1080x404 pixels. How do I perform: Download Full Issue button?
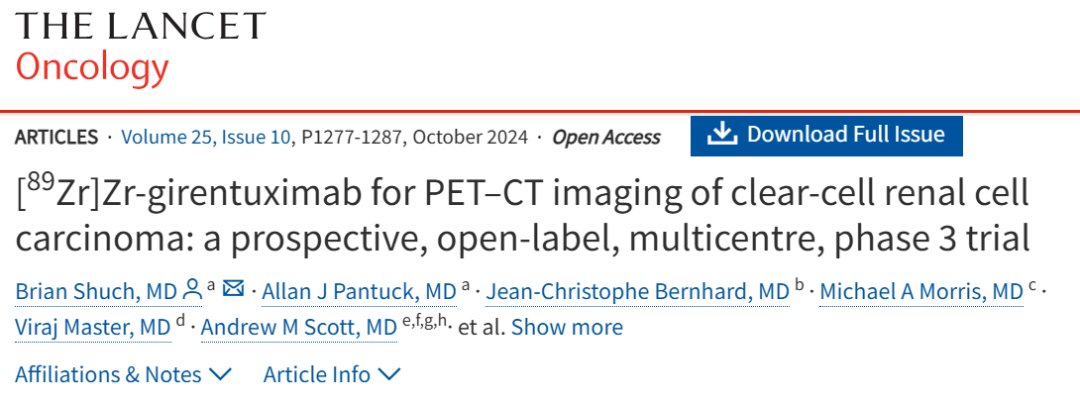[x=827, y=135]
